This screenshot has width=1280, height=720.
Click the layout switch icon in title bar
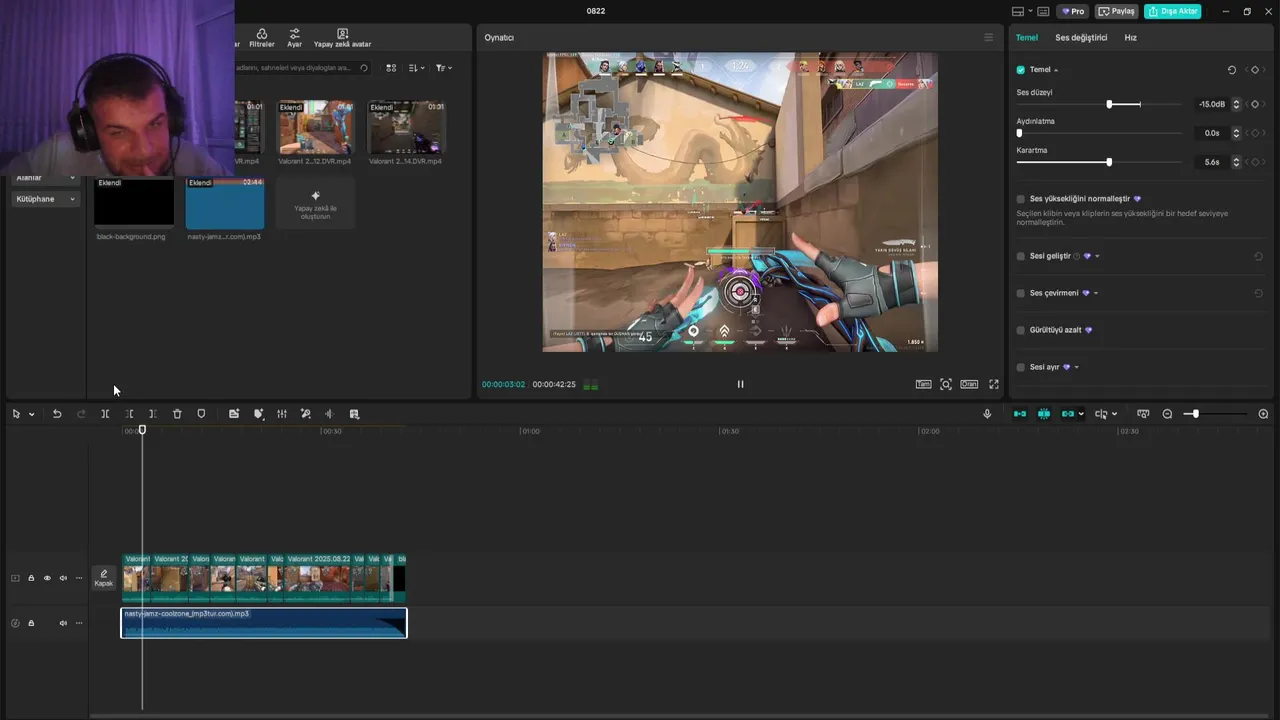coord(1018,11)
